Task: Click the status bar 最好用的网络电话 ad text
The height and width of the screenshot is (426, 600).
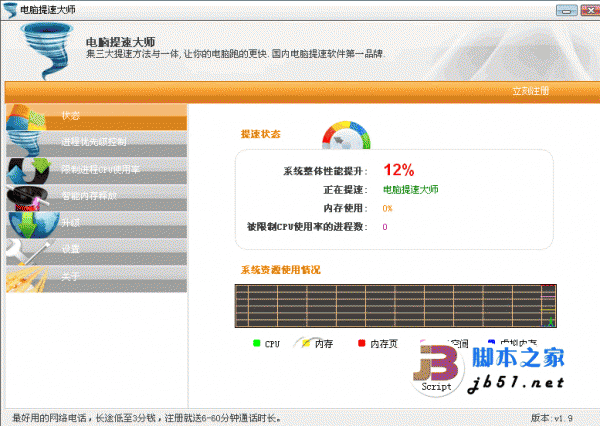Action: click(147, 418)
